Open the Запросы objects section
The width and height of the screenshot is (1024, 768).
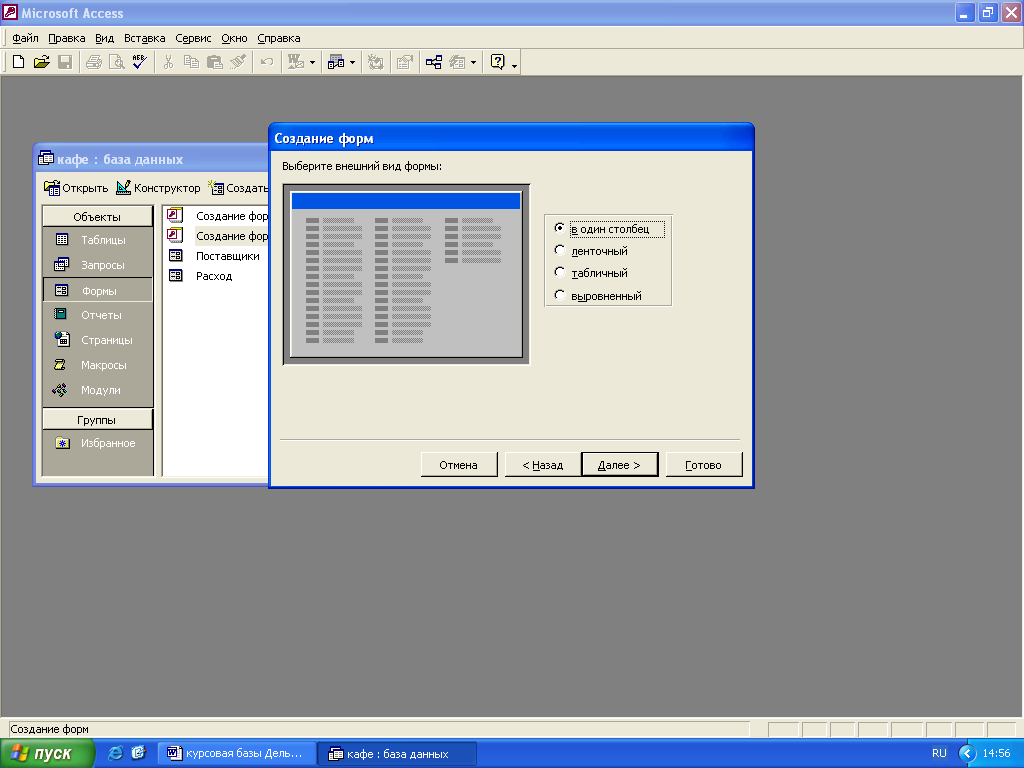(62, 265)
